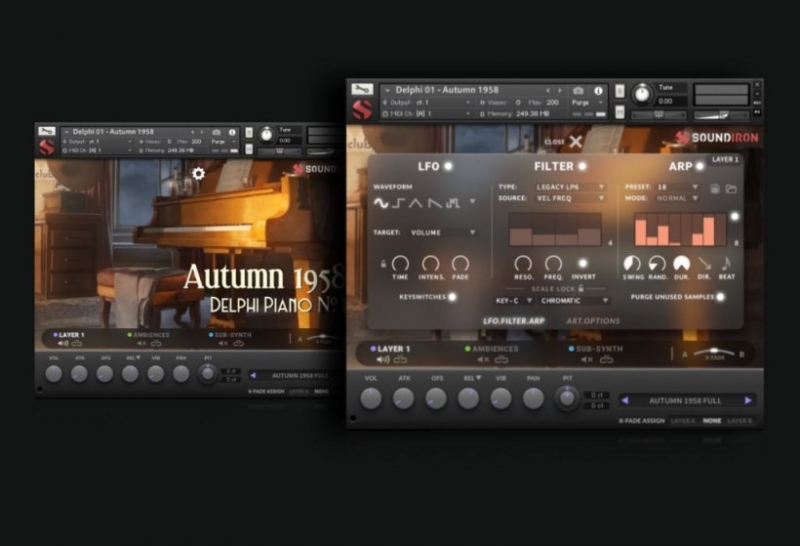Image resolution: width=800 pixels, height=546 pixels.
Task: Click the camera snapshot icon in right window
Action: (578, 90)
